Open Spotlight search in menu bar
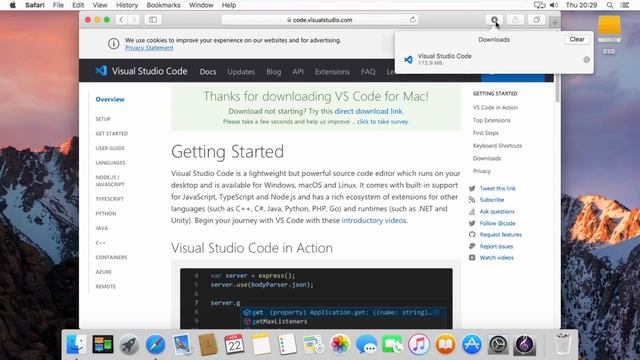Viewport: 640px width, 360px height. pyautogui.click(x=610, y=5)
